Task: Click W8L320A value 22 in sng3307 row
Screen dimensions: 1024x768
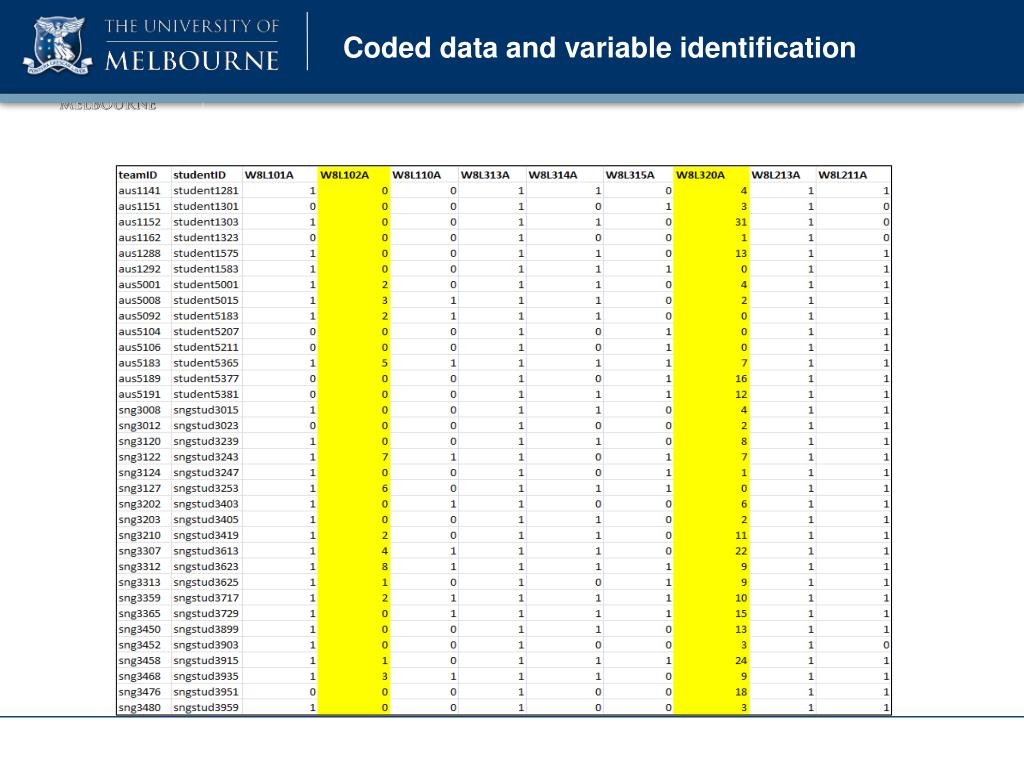Action: tap(741, 551)
